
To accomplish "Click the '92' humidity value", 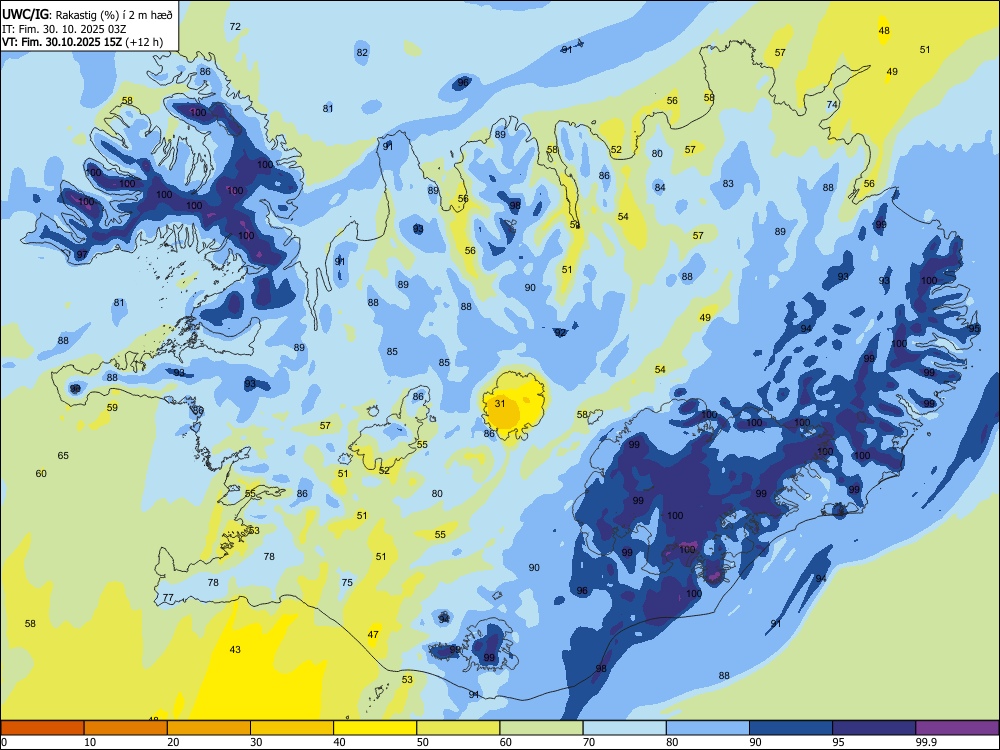I will pyautogui.click(x=560, y=332).
